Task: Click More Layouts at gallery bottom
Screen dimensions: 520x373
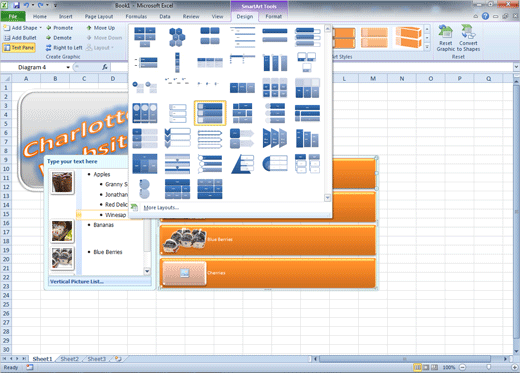Action: [161, 208]
